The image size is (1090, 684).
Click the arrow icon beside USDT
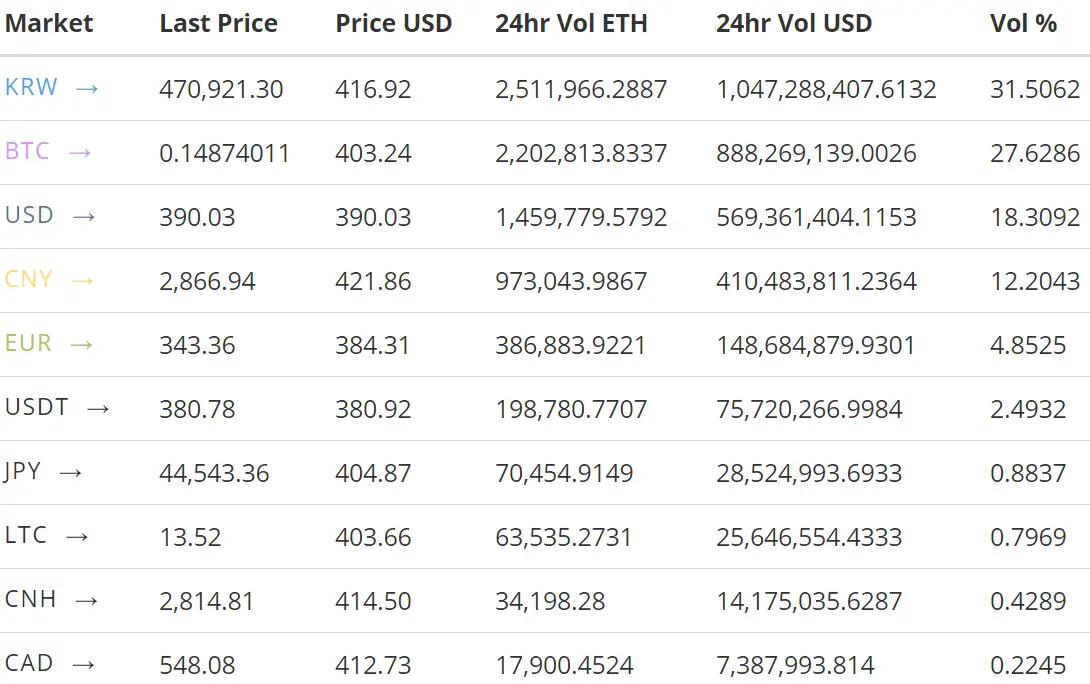tap(98, 409)
